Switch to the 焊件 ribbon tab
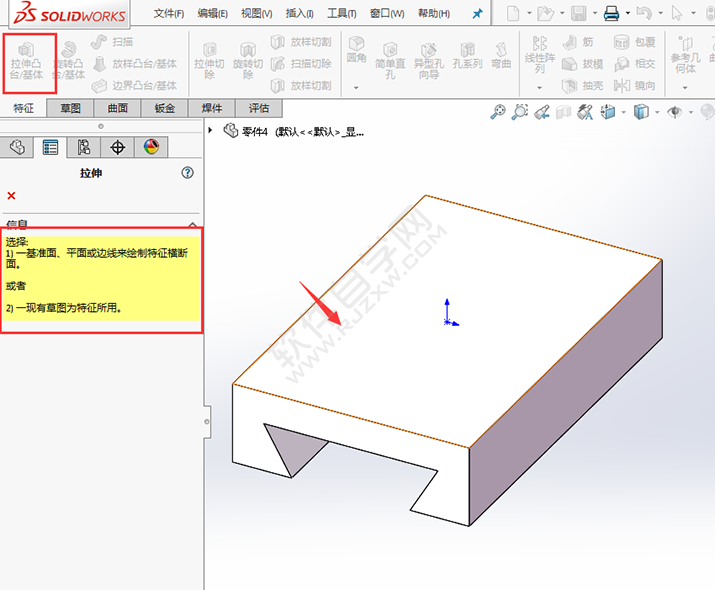This screenshot has height=590, width=715. coord(212,108)
